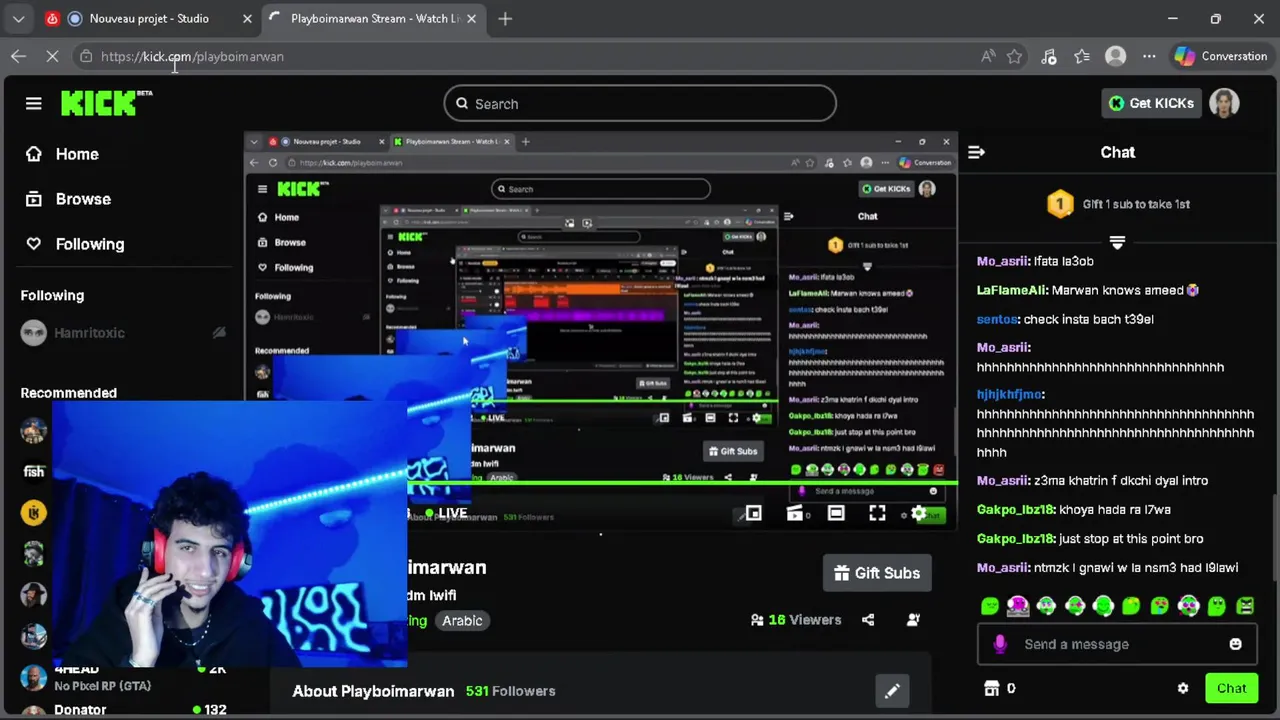Screen dimensions: 1280x720
Task: Click the Recommended heading in the sidebar
Action: (x=68, y=393)
